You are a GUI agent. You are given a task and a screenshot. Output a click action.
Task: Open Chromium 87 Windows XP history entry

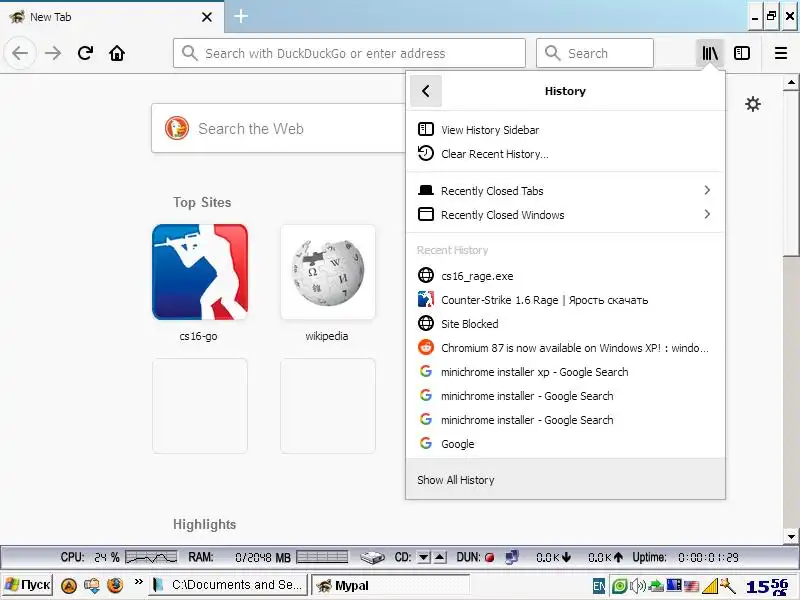point(565,347)
